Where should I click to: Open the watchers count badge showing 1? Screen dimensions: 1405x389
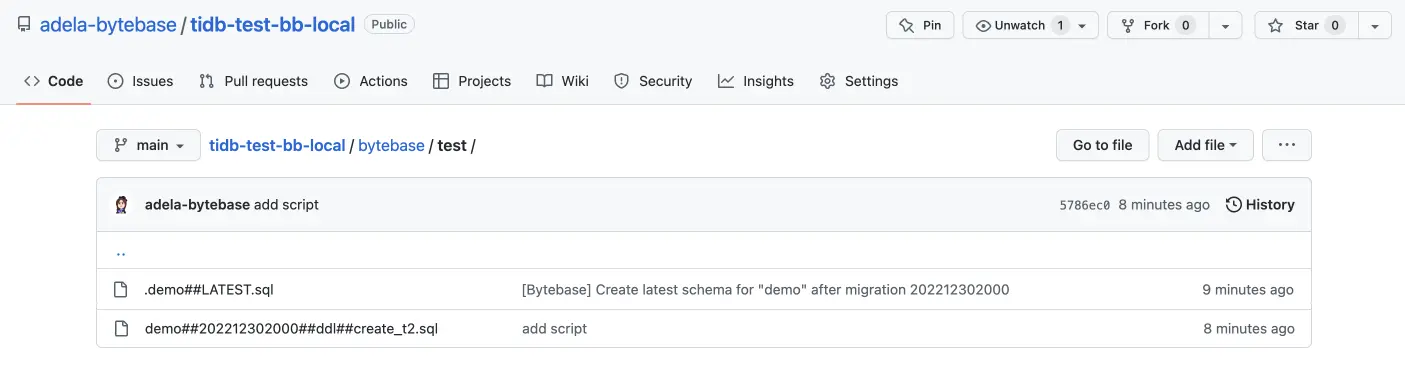coord(1060,26)
